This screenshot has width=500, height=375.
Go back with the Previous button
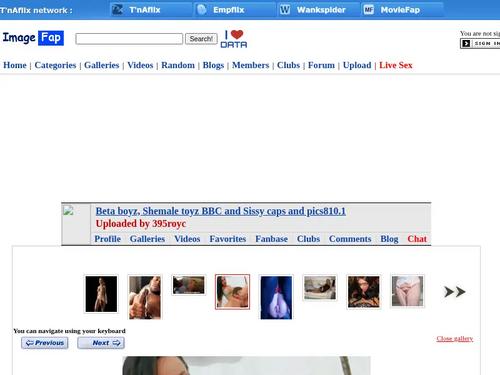pos(45,343)
